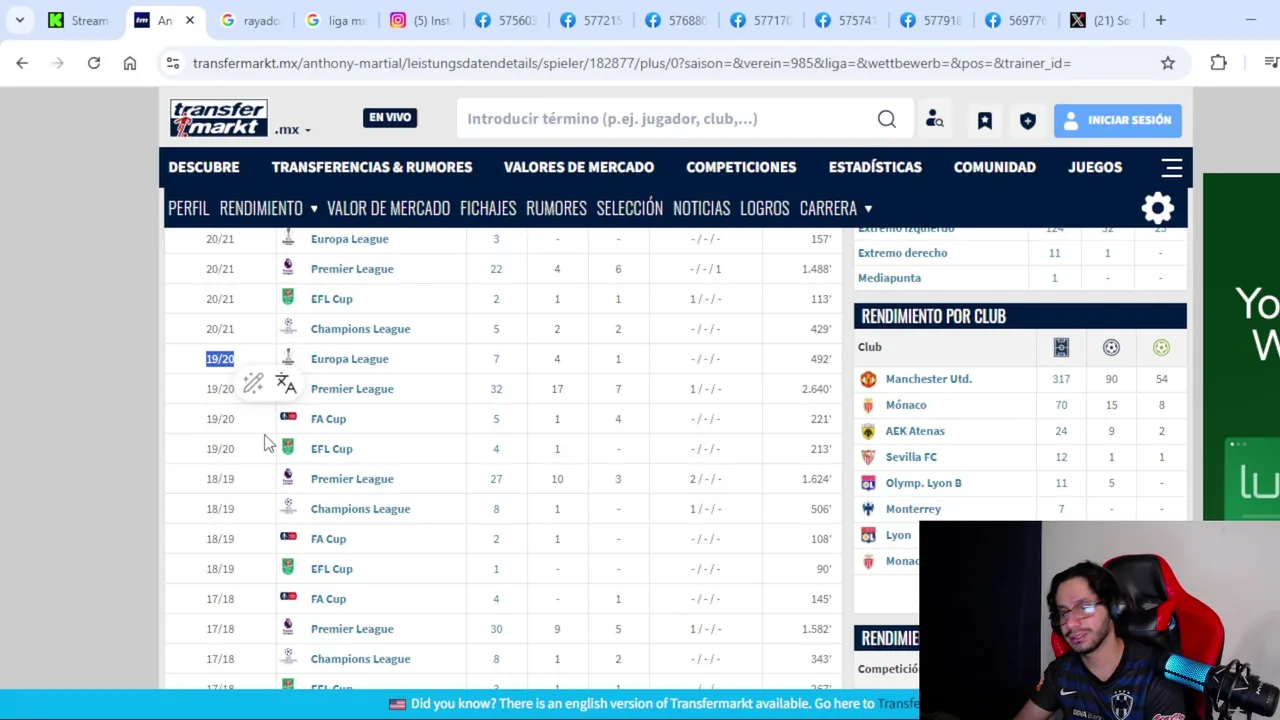
Task: Open the ESTADÍSTICAS menu
Action: (x=875, y=167)
